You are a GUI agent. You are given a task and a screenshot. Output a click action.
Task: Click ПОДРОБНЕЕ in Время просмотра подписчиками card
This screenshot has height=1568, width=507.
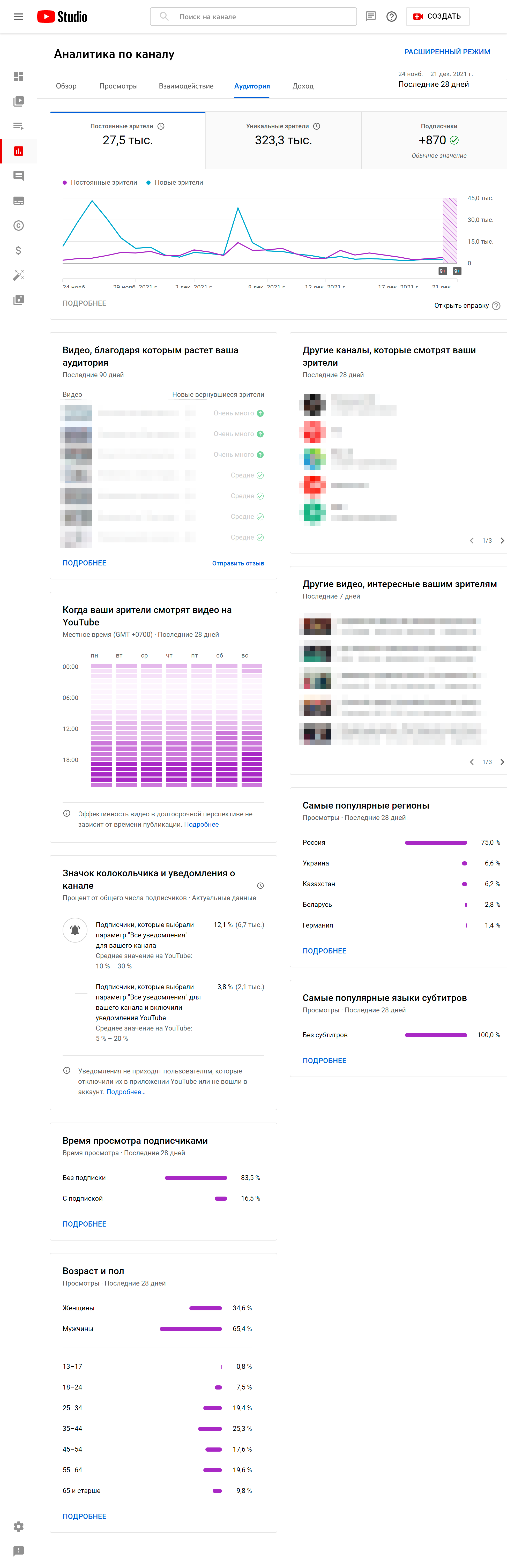coord(85,1224)
